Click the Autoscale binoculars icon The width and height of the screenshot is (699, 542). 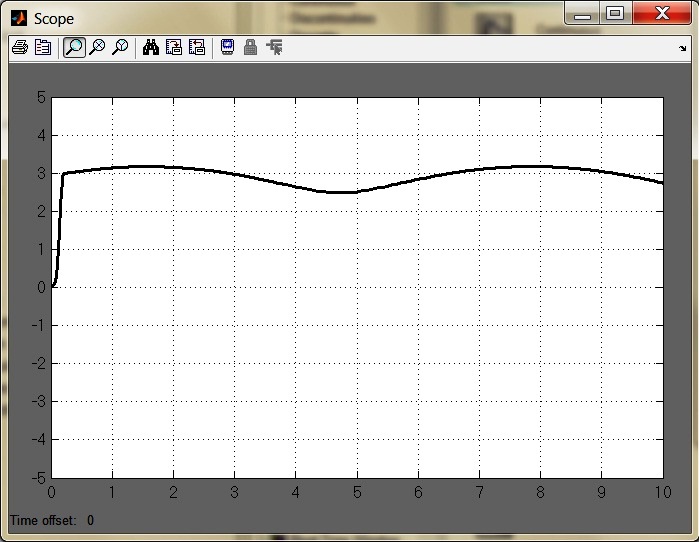coord(151,47)
